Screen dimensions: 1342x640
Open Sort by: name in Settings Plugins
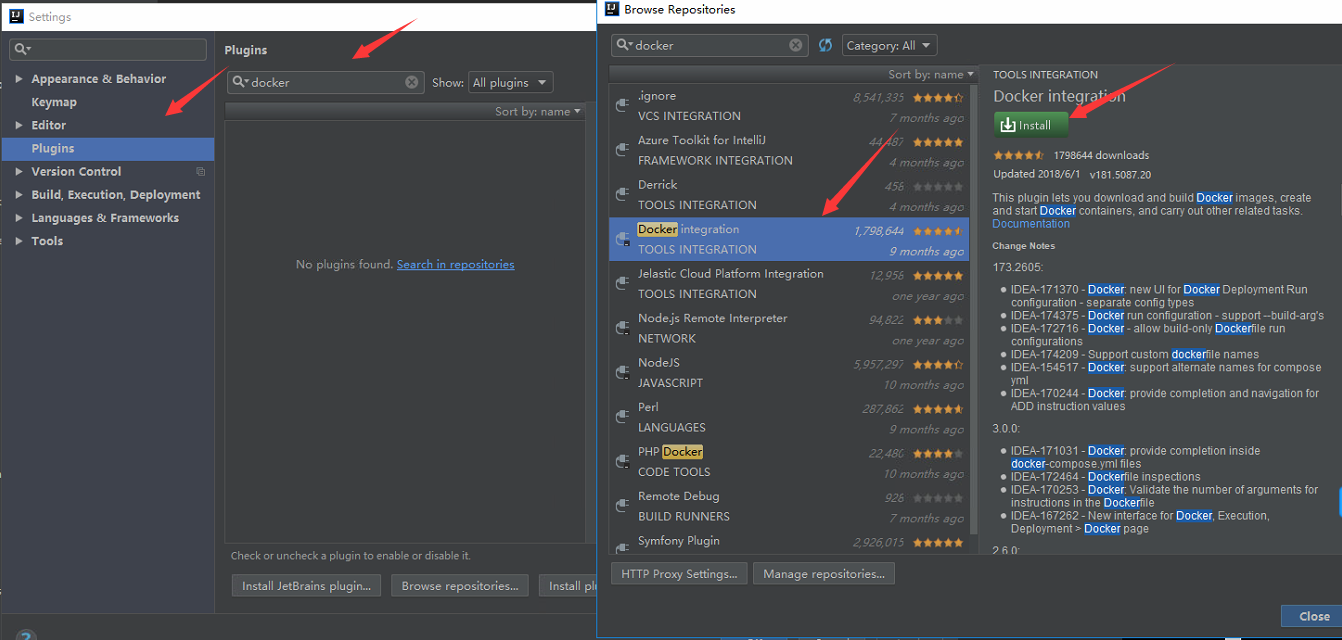[538, 111]
